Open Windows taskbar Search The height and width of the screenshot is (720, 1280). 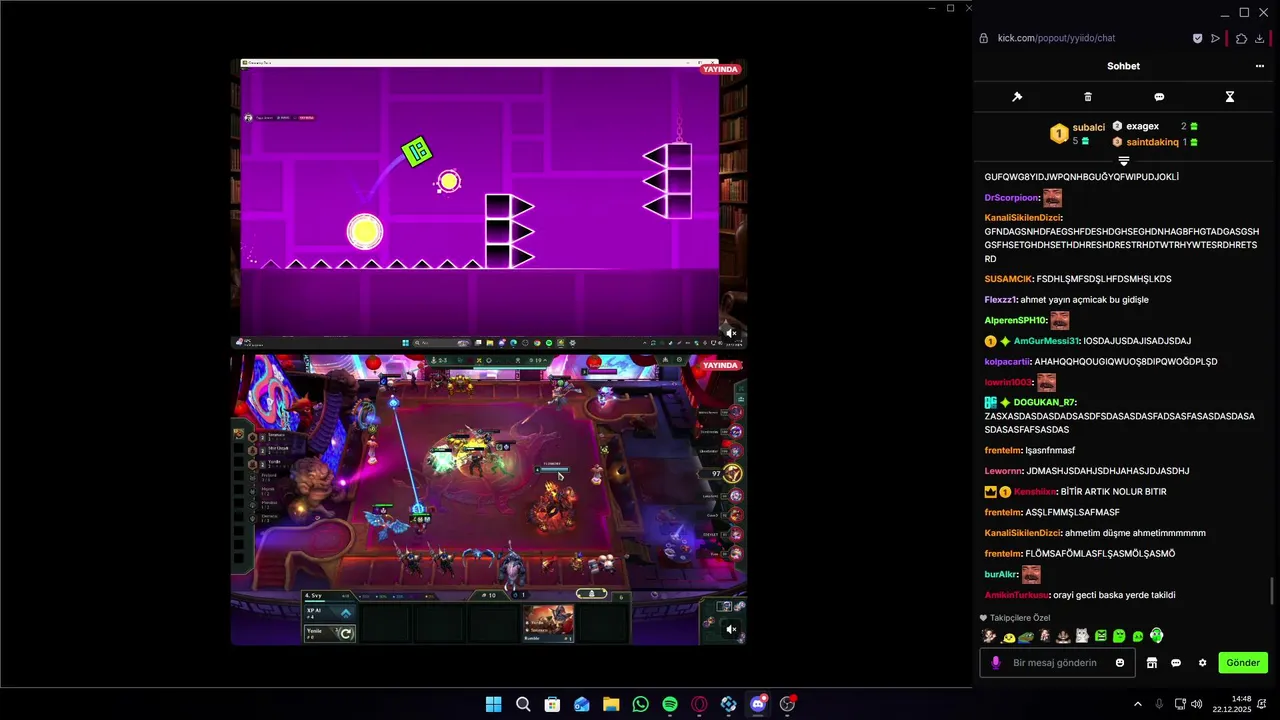(x=523, y=704)
